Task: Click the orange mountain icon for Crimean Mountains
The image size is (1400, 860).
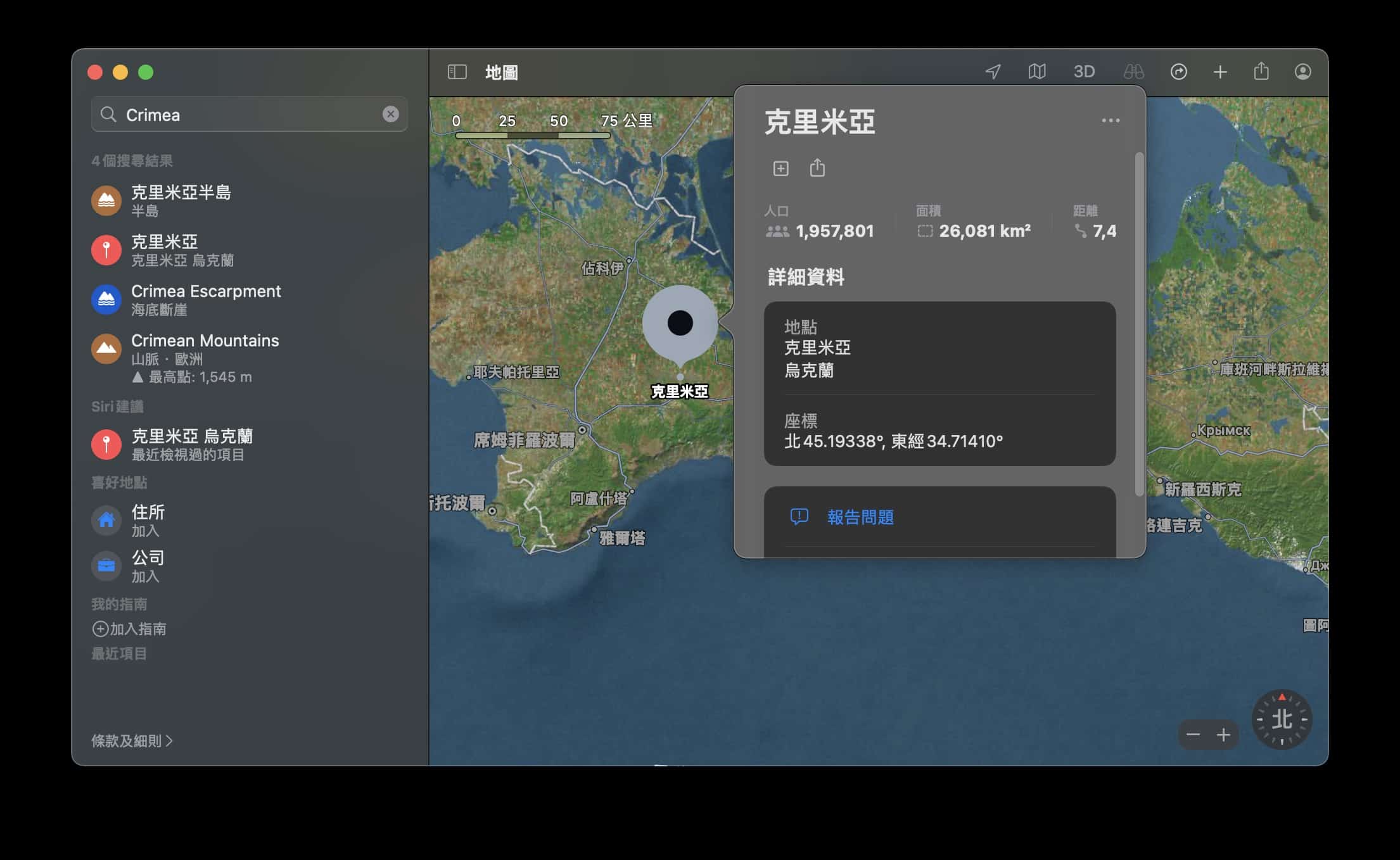Action: [106, 349]
